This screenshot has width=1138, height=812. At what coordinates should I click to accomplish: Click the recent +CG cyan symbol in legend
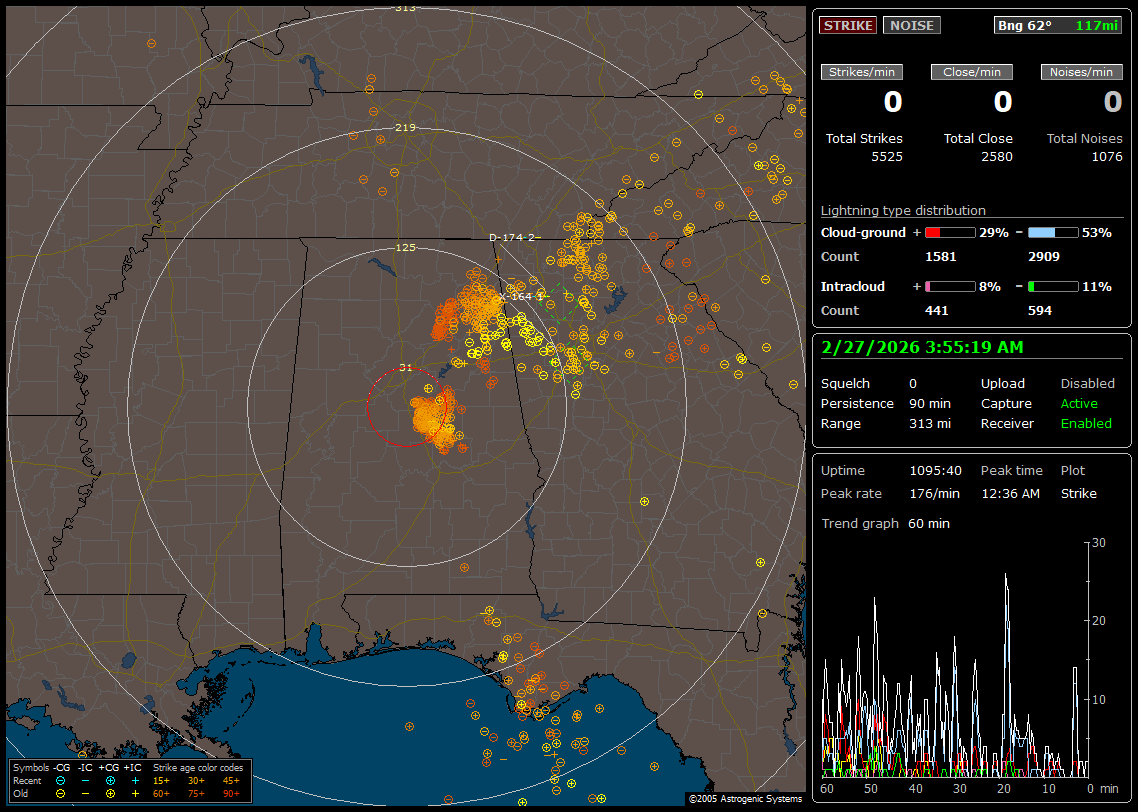(x=110, y=780)
